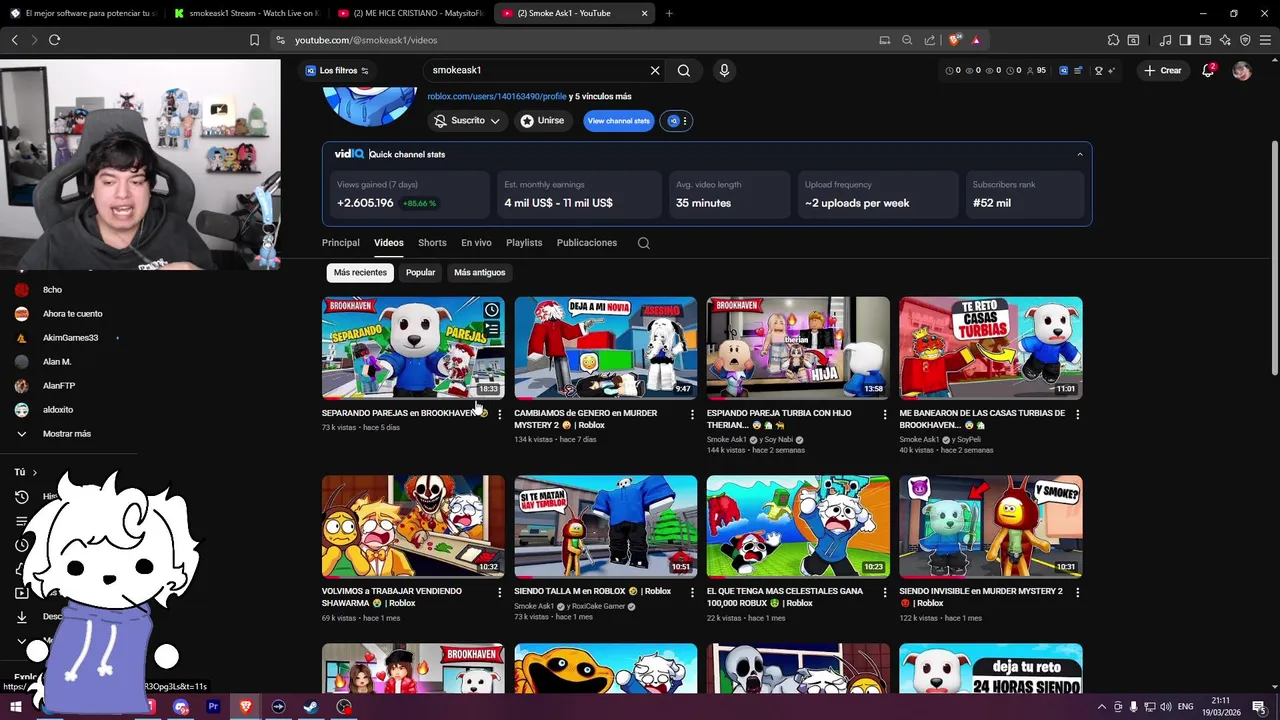Select the Más recientes sort chip
The image size is (1280, 720).
point(360,272)
